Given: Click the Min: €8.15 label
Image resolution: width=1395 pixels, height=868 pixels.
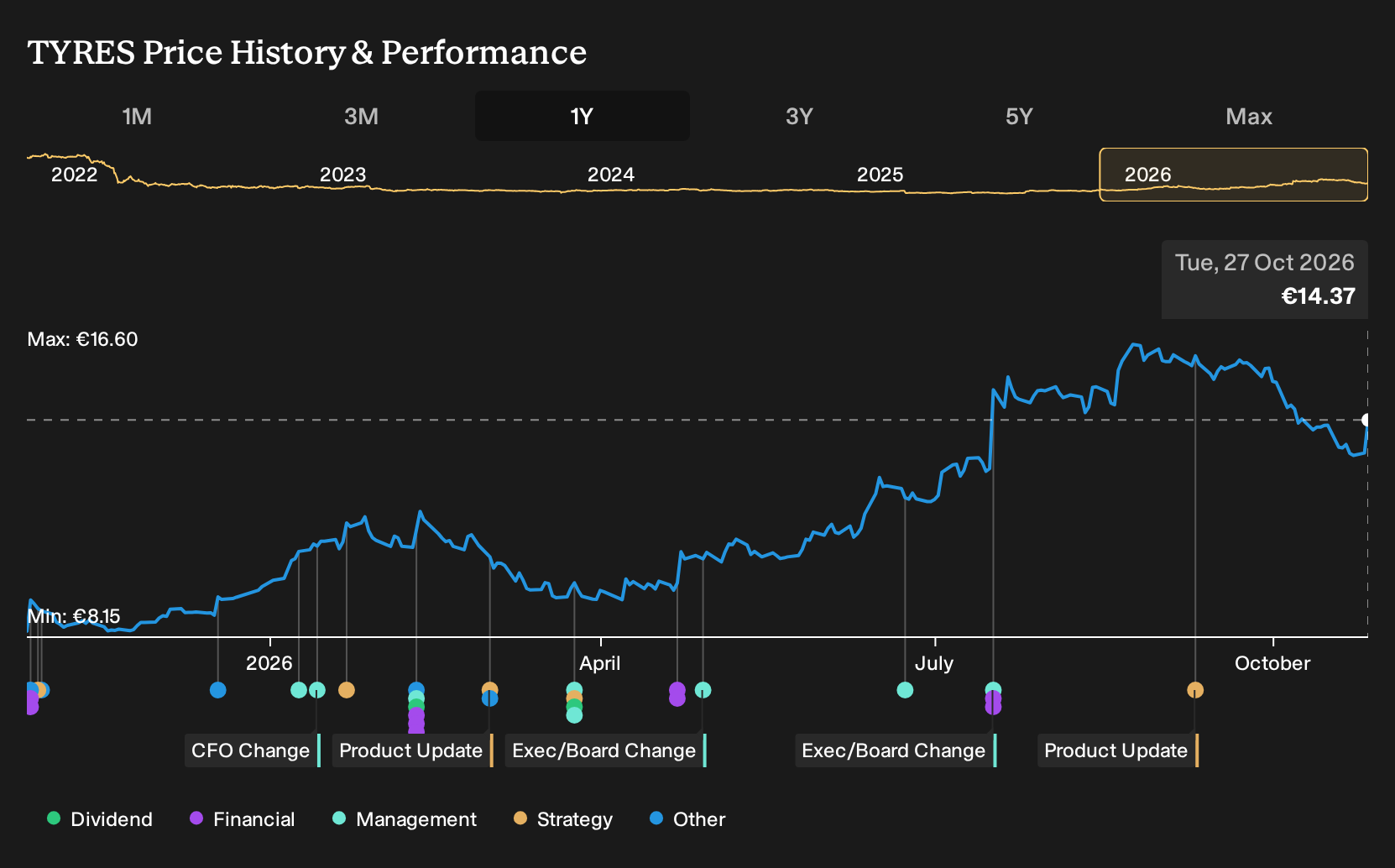Looking at the screenshot, I should 74,616.
